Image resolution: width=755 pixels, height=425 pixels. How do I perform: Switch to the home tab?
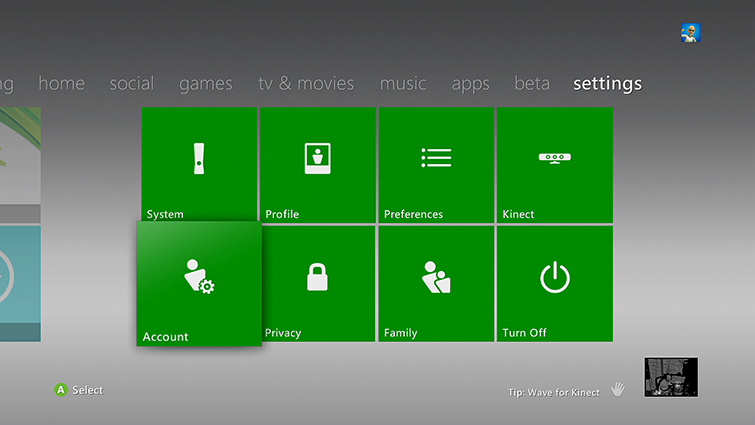coord(61,84)
